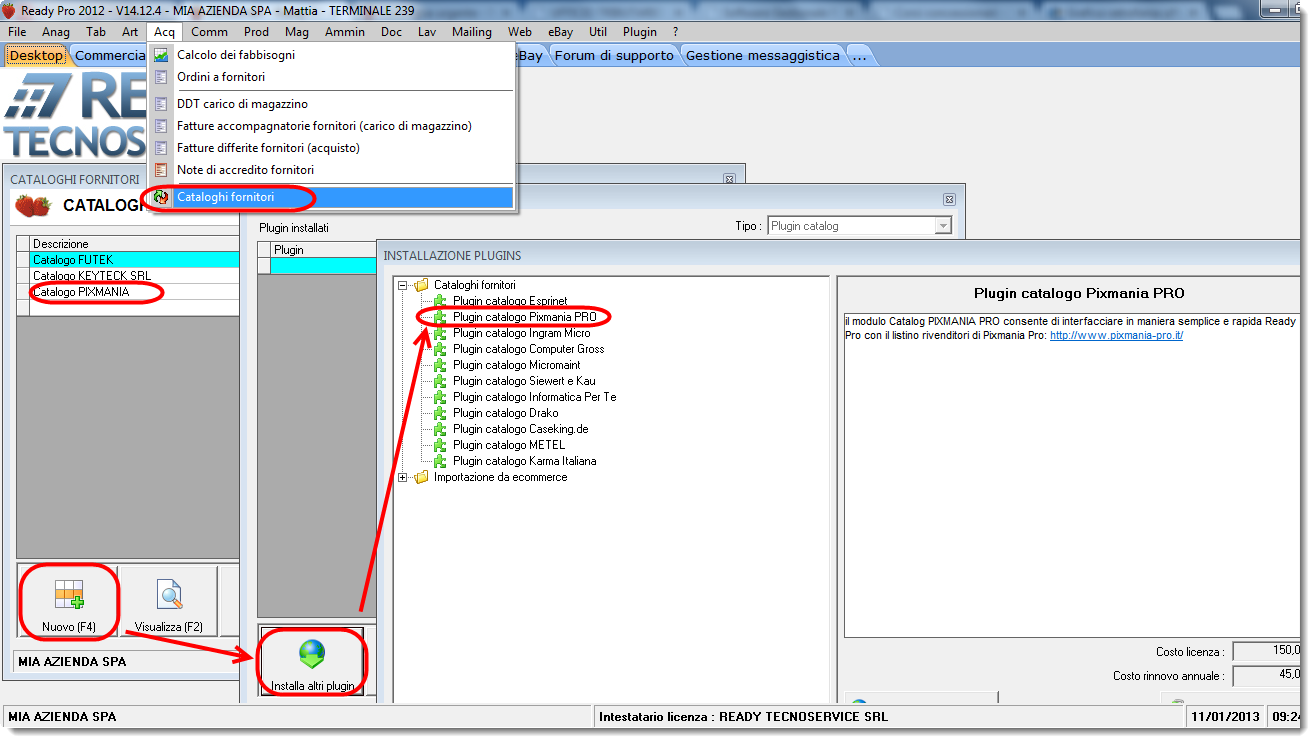Image resolution: width=1315 pixels, height=743 pixels.
Task: Click the Karma Italiana plugin puzzle icon
Action: [x=440, y=461]
